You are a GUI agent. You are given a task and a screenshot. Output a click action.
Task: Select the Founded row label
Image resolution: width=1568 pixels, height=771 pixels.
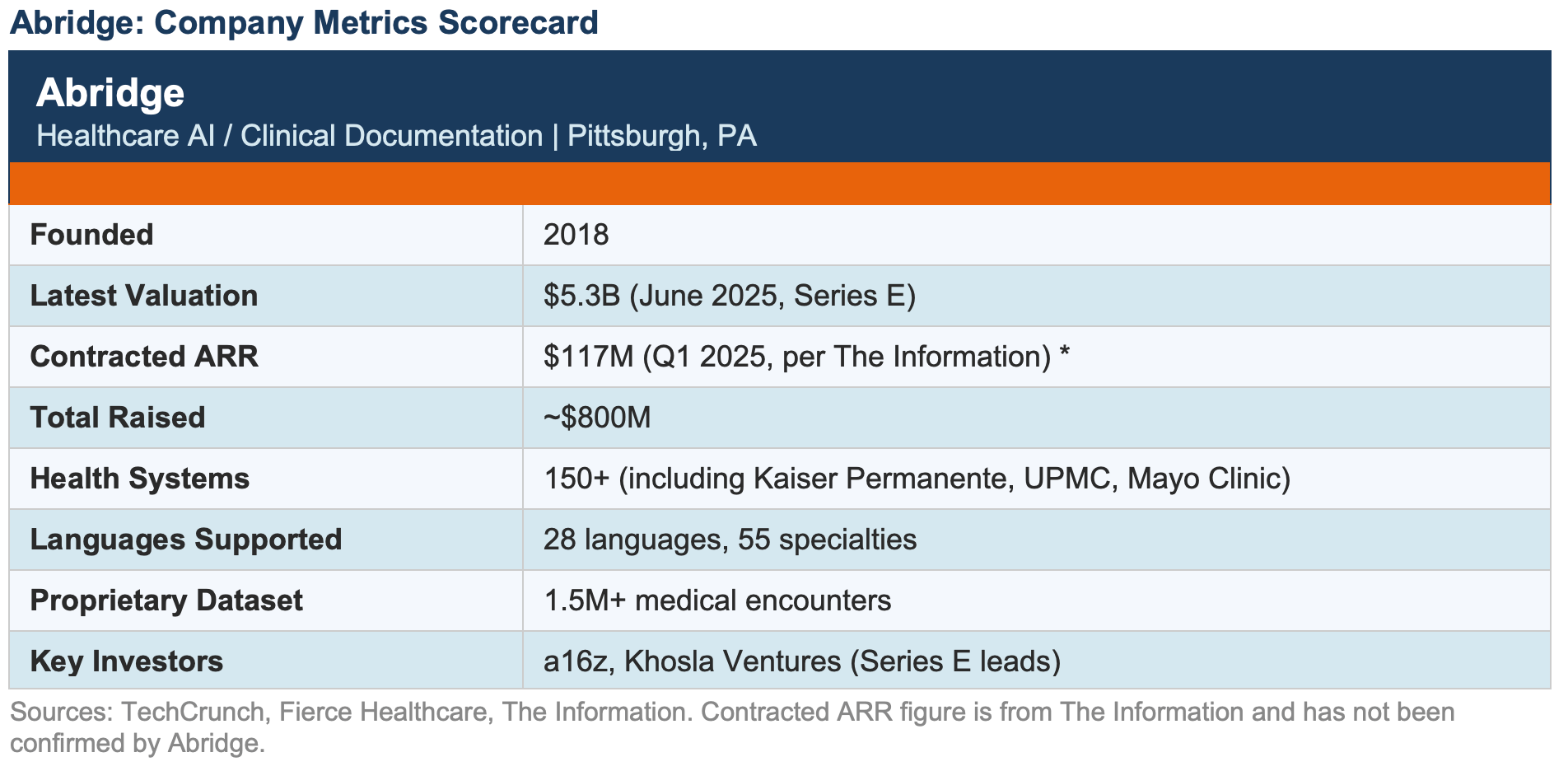91,235
